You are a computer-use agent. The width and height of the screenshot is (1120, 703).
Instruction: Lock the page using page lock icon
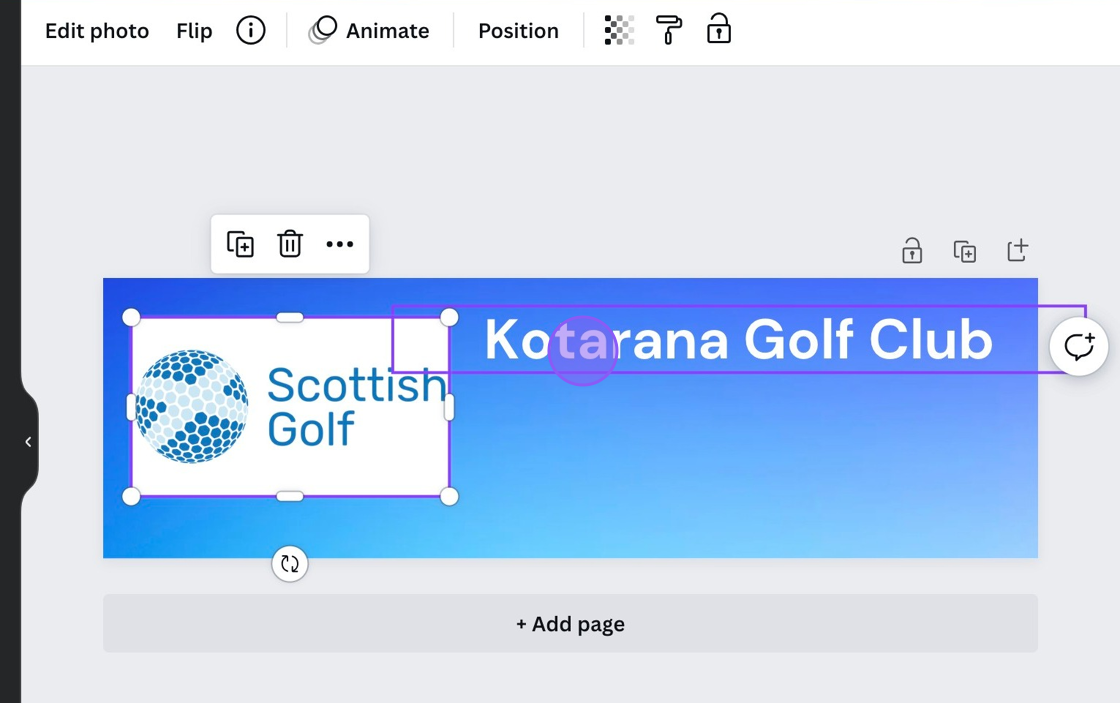coord(912,251)
